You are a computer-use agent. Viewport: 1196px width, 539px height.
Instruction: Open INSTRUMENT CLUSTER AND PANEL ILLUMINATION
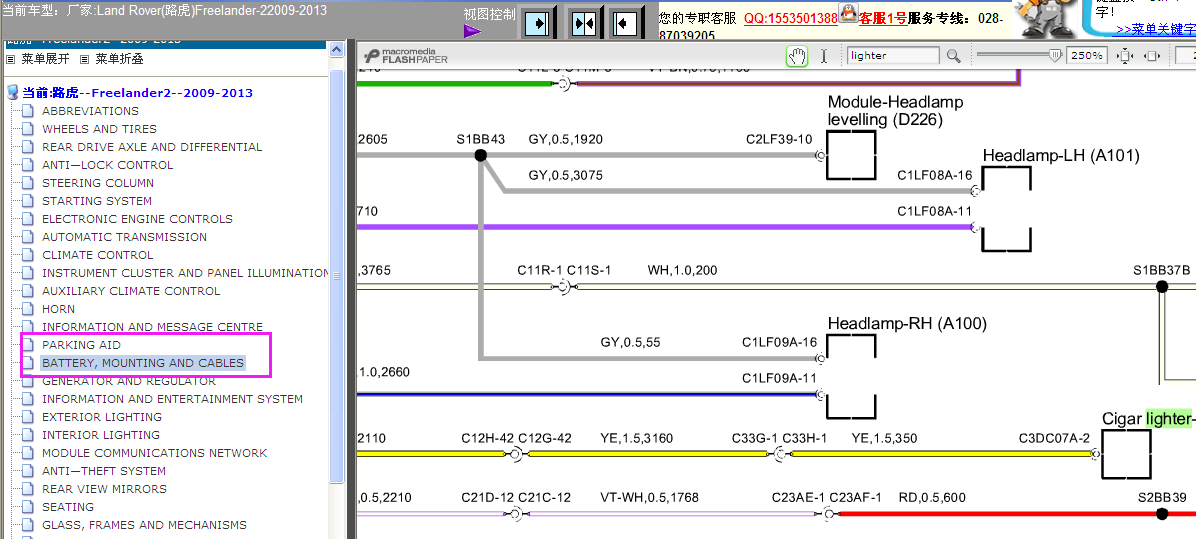tap(185, 273)
